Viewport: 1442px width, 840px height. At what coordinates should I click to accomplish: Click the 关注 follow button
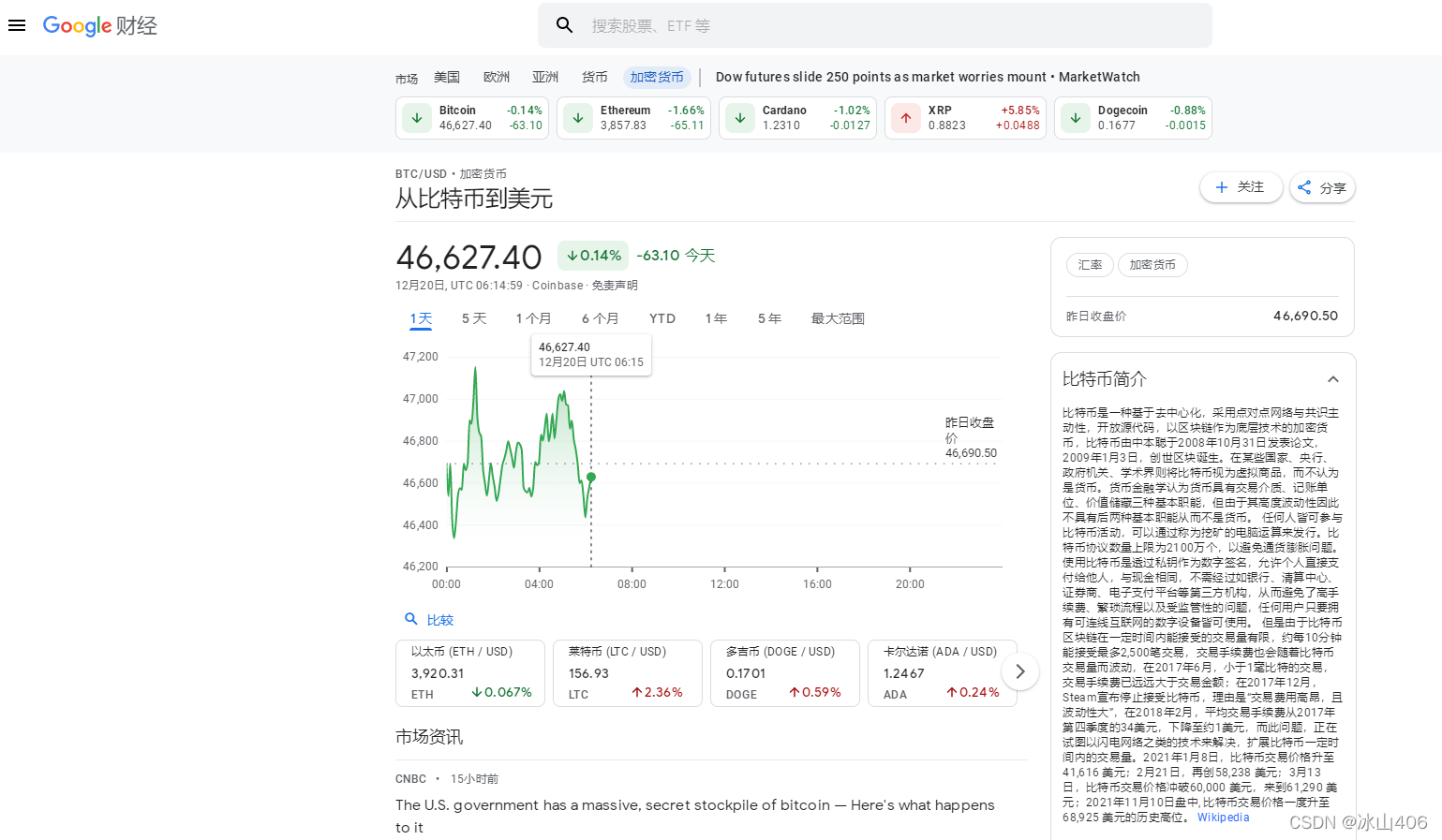(1241, 187)
